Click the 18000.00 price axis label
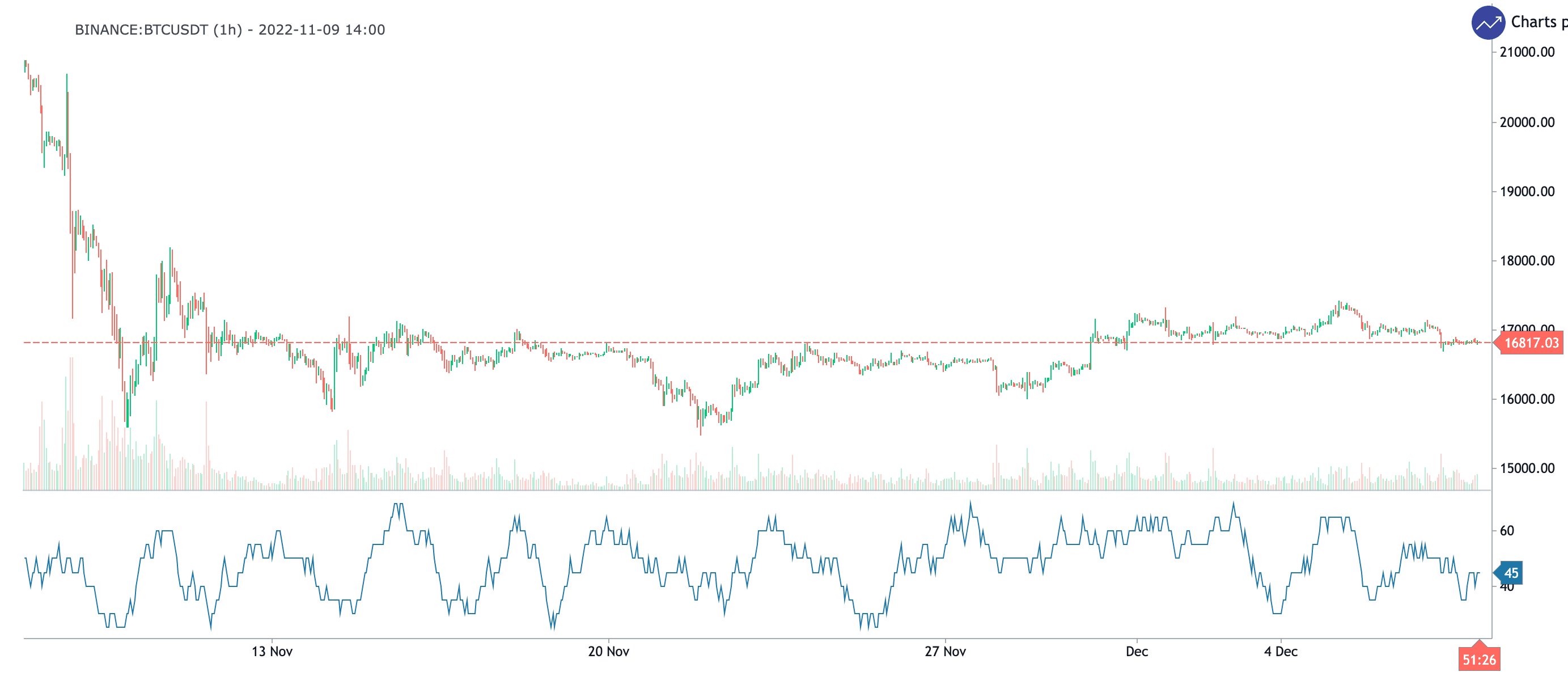 (x=1527, y=261)
